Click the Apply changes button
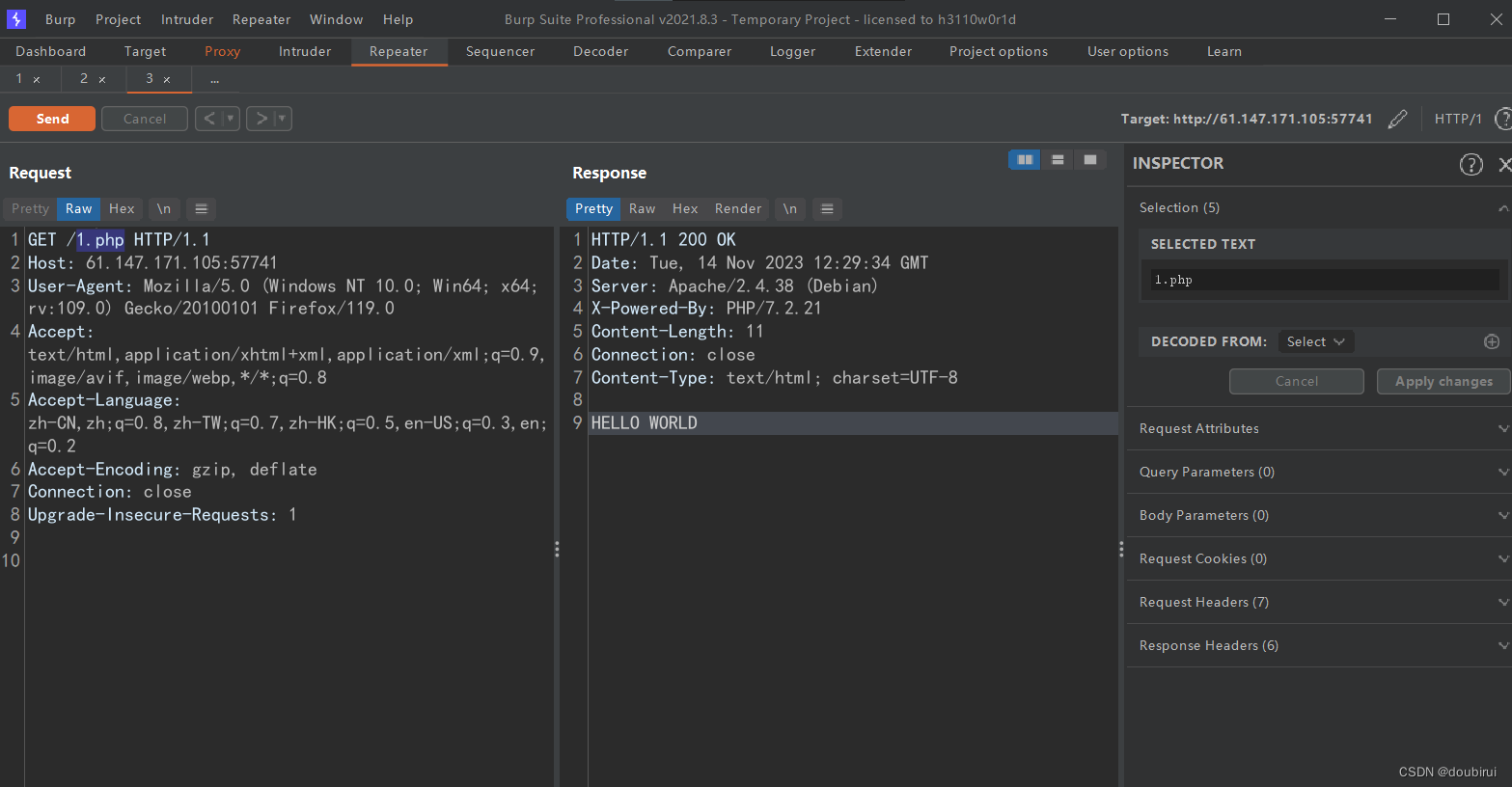The image size is (1512, 787). (x=1443, y=381)
